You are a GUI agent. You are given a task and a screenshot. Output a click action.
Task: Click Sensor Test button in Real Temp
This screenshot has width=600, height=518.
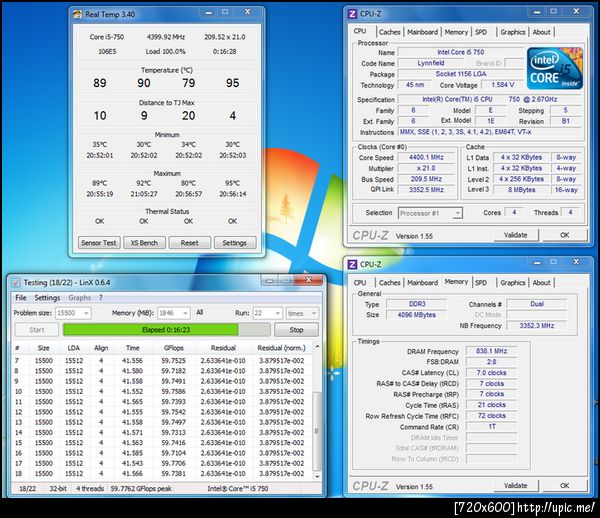99,243
